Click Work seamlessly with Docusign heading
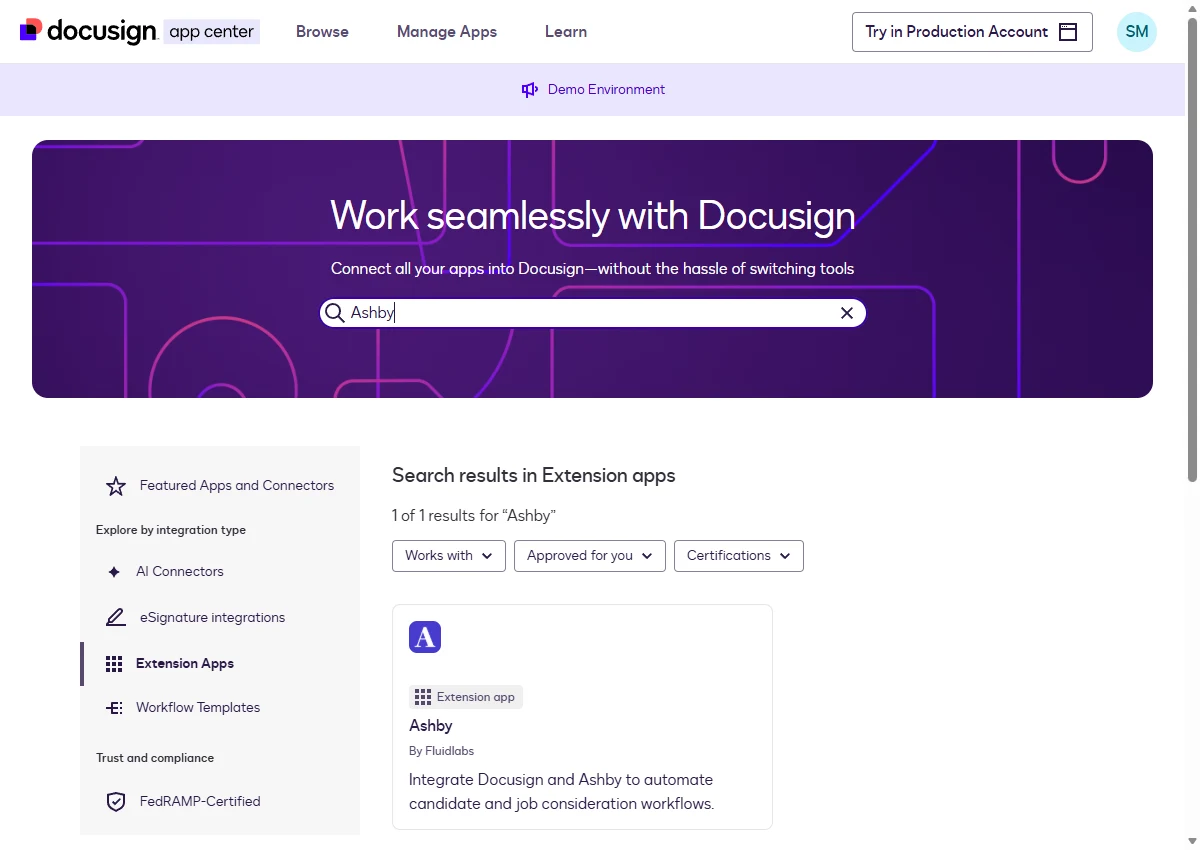 [x=593, y=216]
